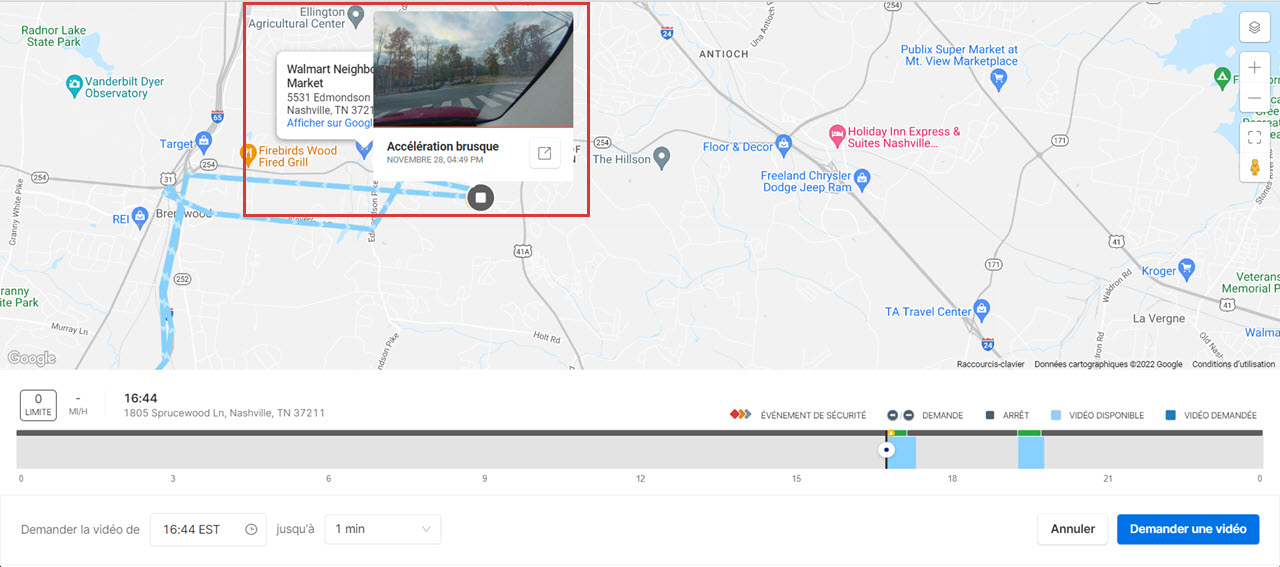The height and width of the screenshot is (567, 1280).
Task: Click the TA Travel Center marker
Action: [983, 308]
